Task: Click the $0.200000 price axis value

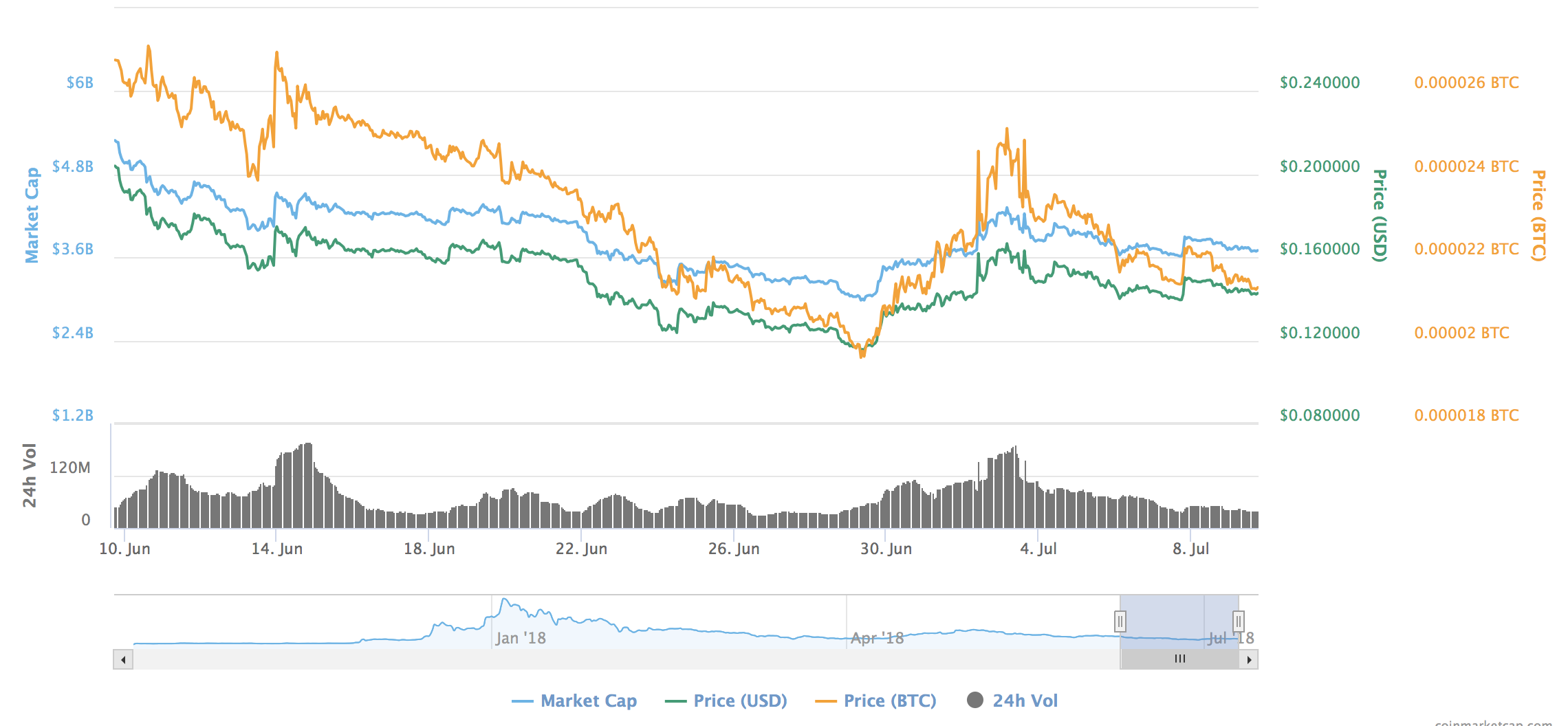Action: tap(1320, 166)
